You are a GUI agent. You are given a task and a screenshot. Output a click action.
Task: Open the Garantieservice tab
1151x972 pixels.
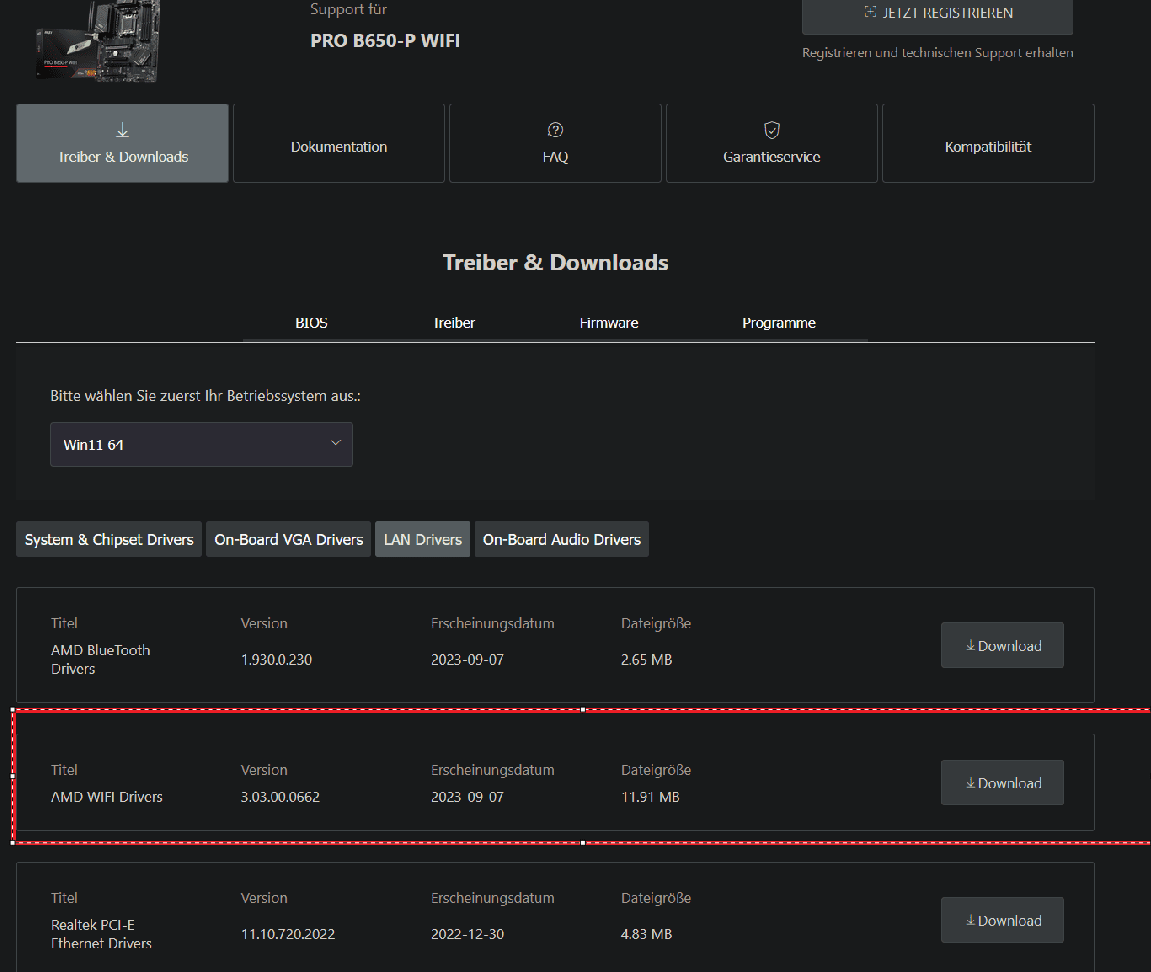coord(771,143)
